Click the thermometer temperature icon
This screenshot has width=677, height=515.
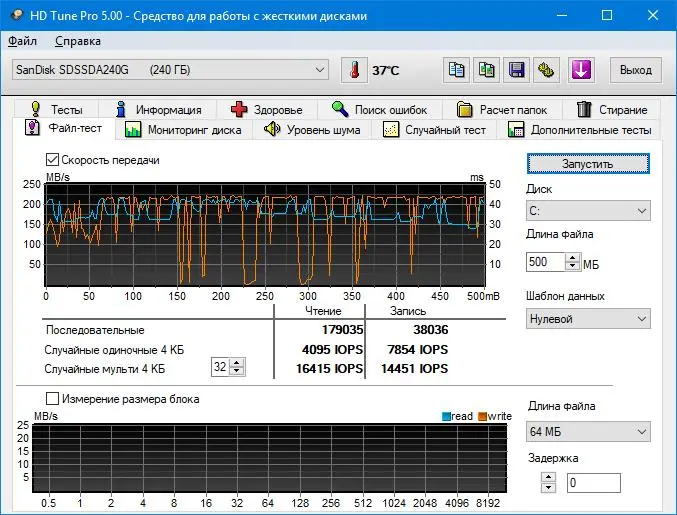(354, 70)
